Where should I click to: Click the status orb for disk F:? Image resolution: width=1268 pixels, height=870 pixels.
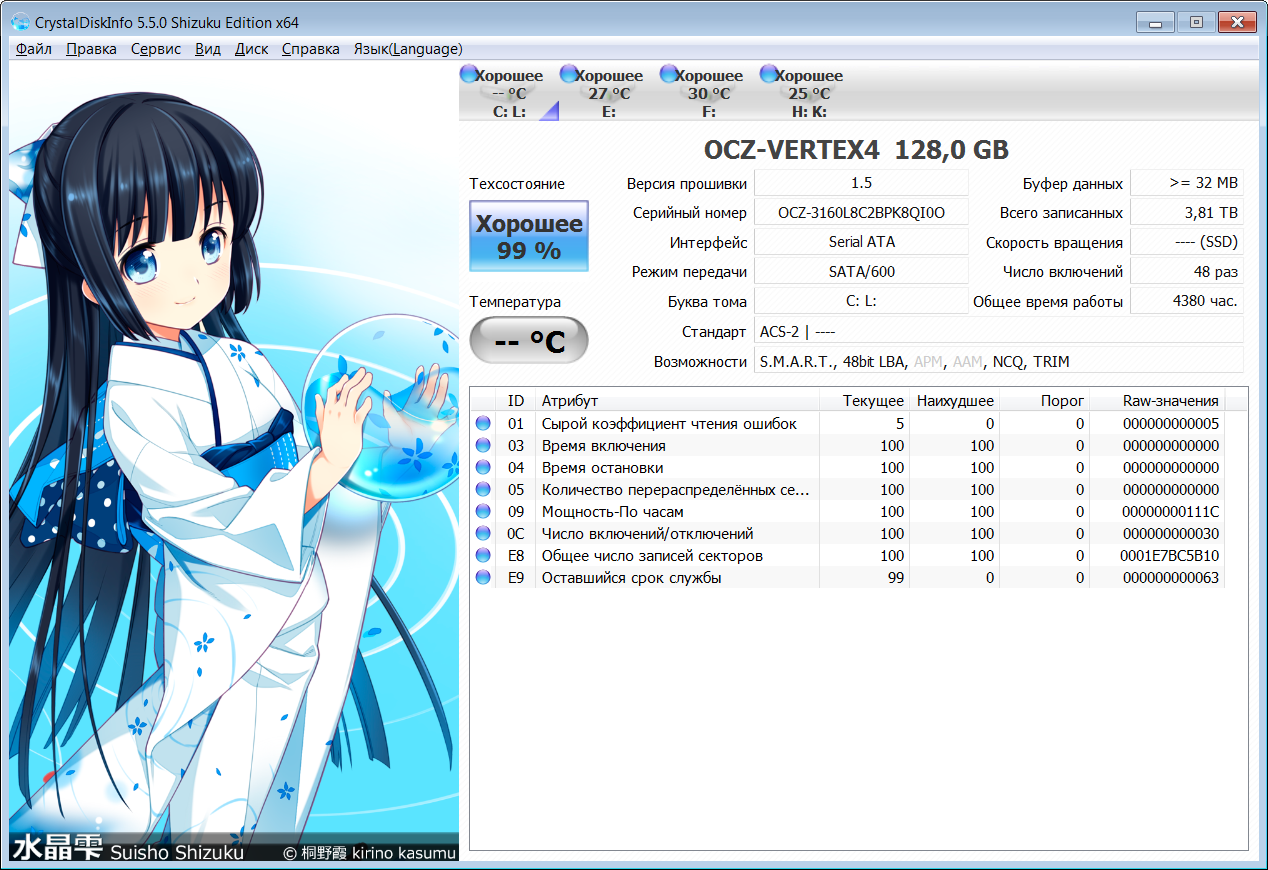coord(668,74)
